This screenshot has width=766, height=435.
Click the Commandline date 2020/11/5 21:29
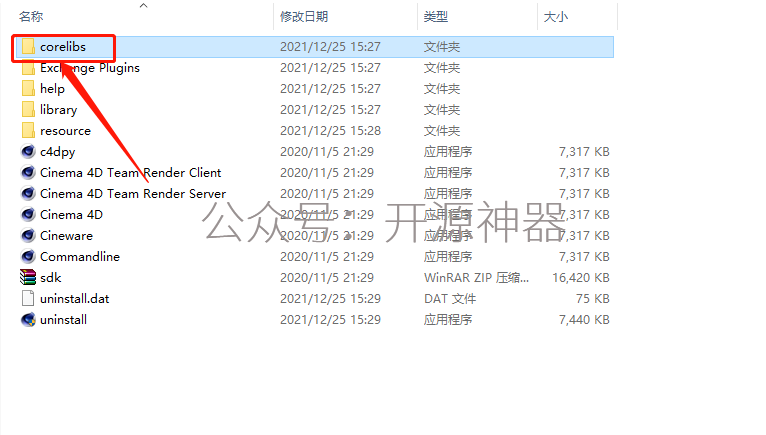(x=327, y=257)
